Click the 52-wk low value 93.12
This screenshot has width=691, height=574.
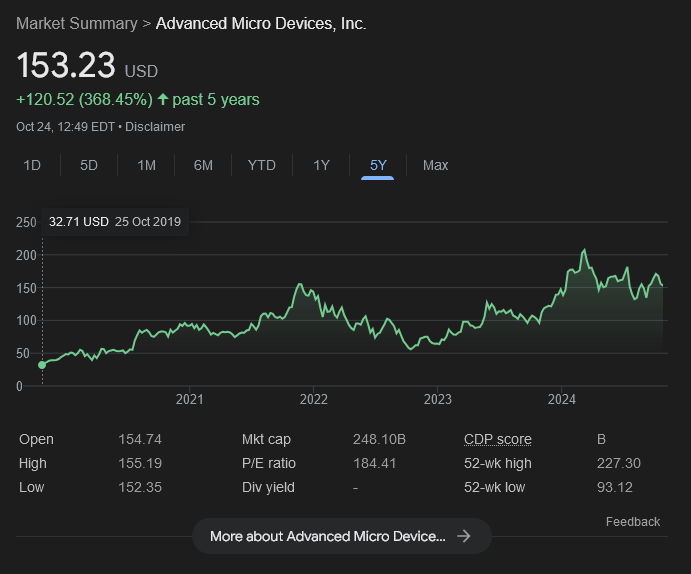pyautogui.click(x=614, y=487)
